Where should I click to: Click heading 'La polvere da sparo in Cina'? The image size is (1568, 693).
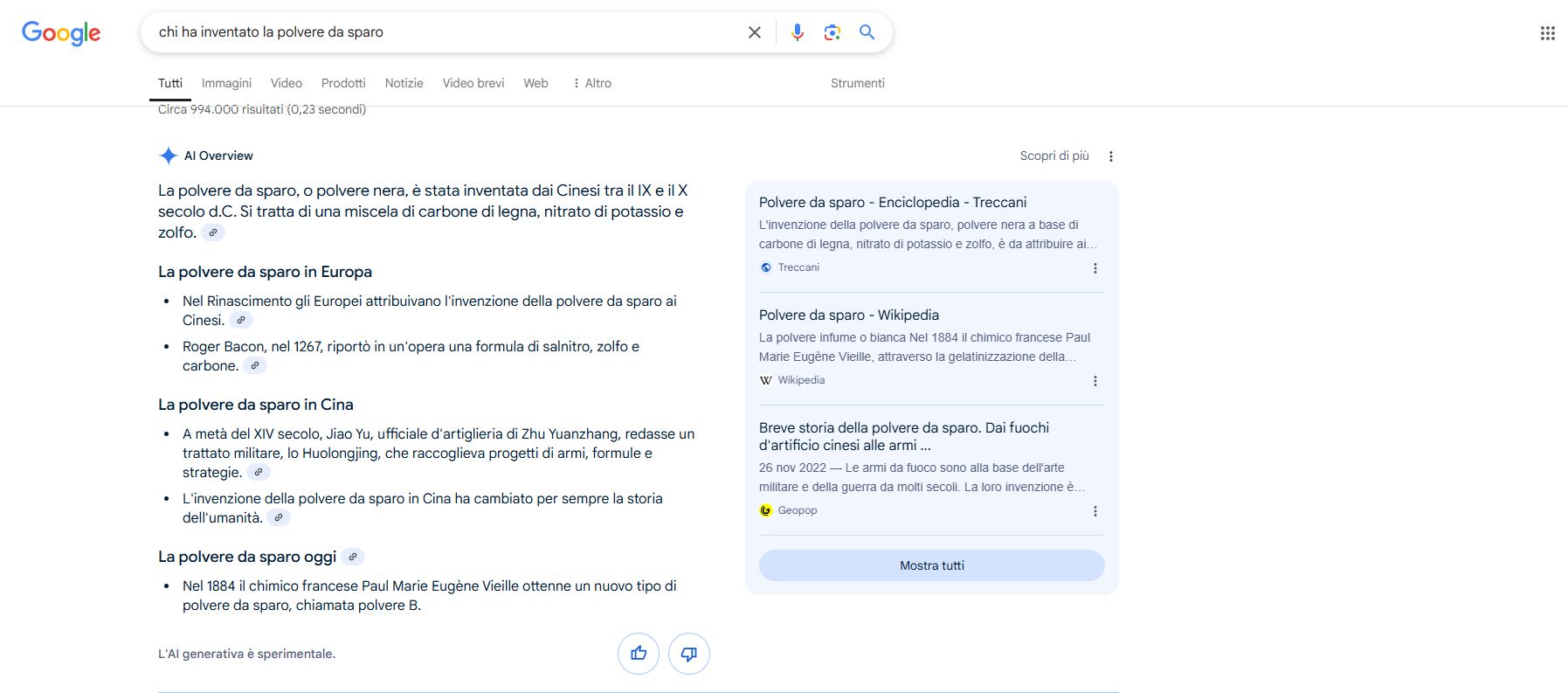tap(256, 405)
